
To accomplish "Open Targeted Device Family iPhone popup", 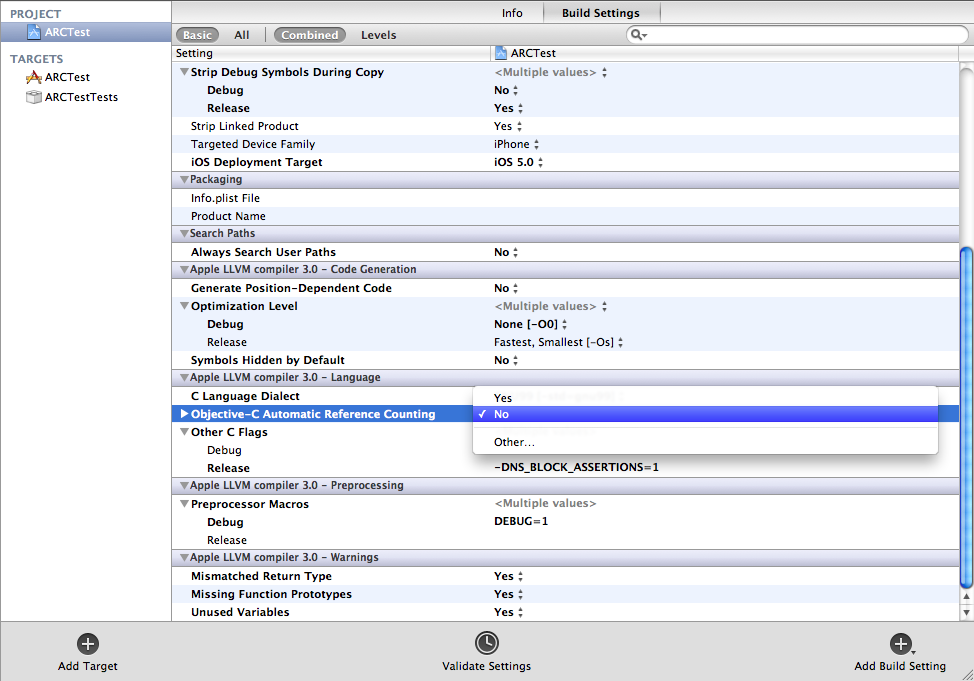I will [x=516, y=144].
